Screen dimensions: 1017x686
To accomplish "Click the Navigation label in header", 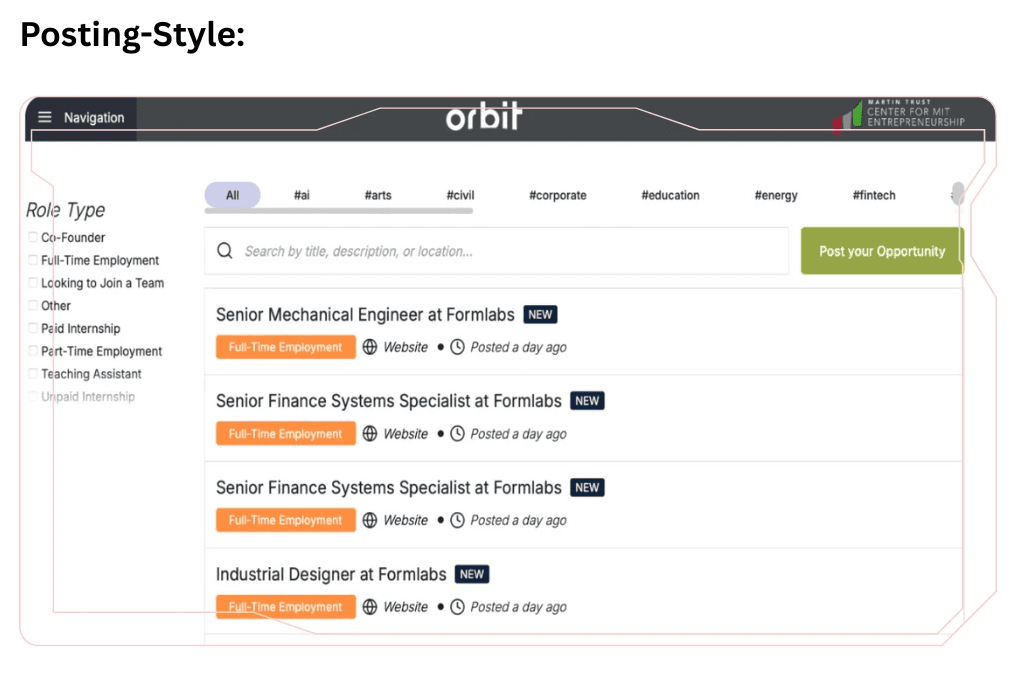I will coord(94,117).
